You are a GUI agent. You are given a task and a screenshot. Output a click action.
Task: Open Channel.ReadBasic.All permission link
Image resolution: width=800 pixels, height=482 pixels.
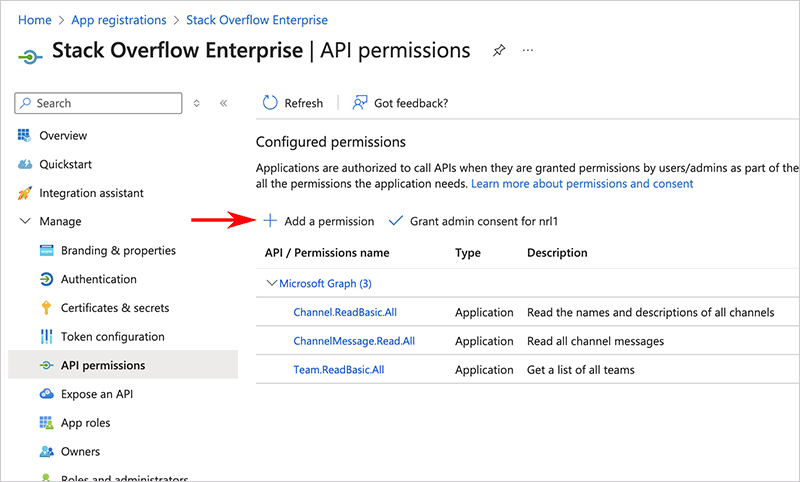(x=345, y=313)
